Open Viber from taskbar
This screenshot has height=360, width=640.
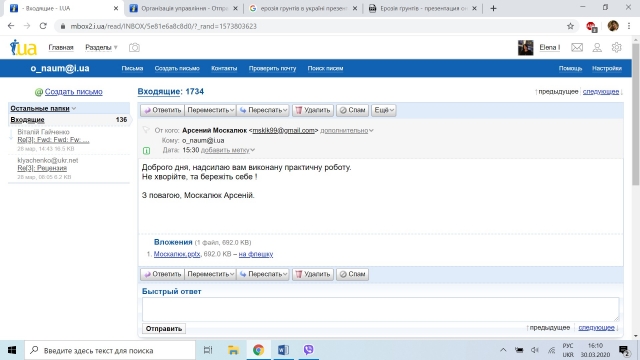click(x=309, y=350)
